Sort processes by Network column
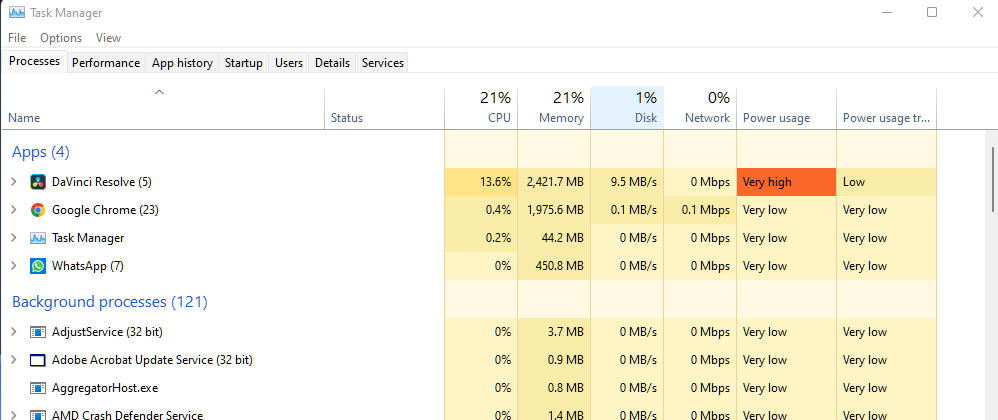Viewport: 998px width, 420px height. pos(700,108)
